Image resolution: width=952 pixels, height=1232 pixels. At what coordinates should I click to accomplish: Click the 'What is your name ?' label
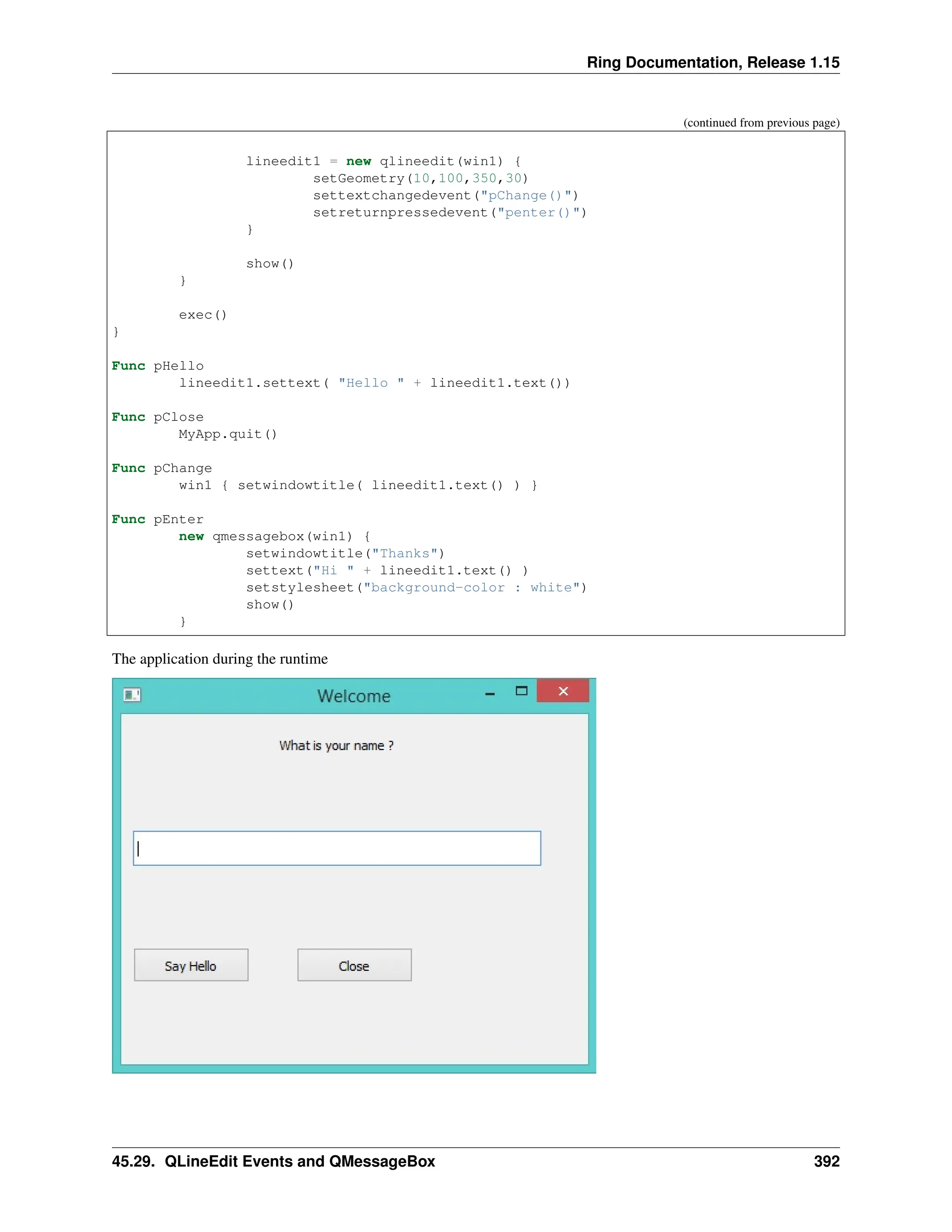point(336,746)
